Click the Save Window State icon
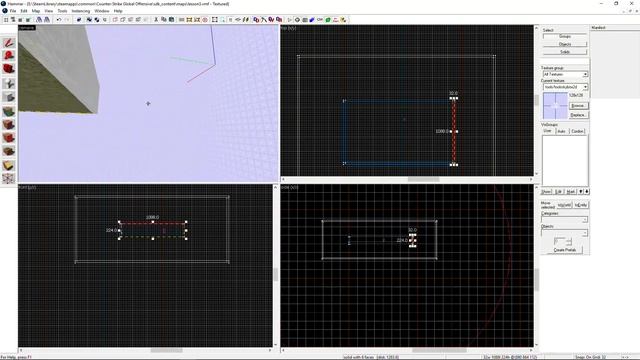Screen dimensions: 640x360 tap(47, 20)
